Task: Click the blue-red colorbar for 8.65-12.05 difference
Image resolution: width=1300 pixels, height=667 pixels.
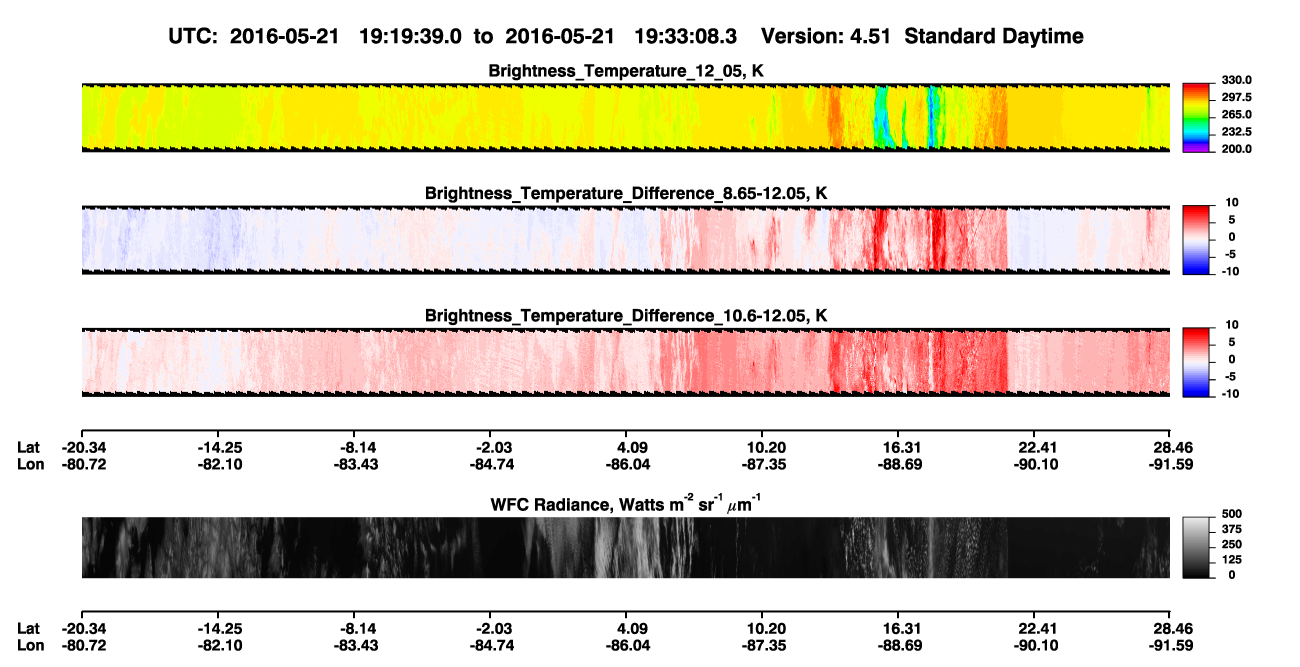Action: 1196,238
